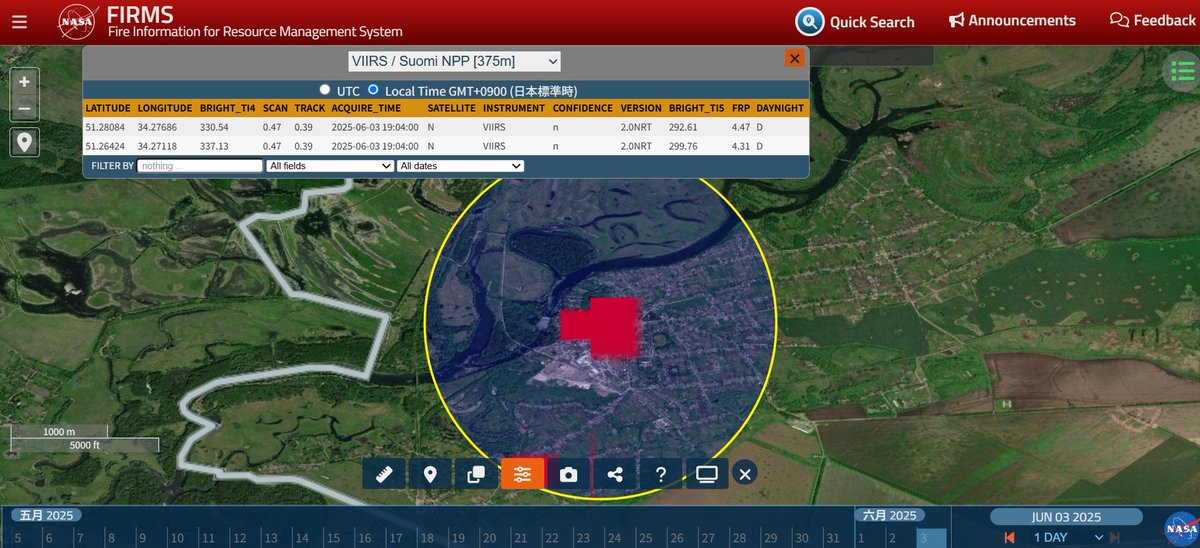Sort table by LATITUDE column

point(108,107)
